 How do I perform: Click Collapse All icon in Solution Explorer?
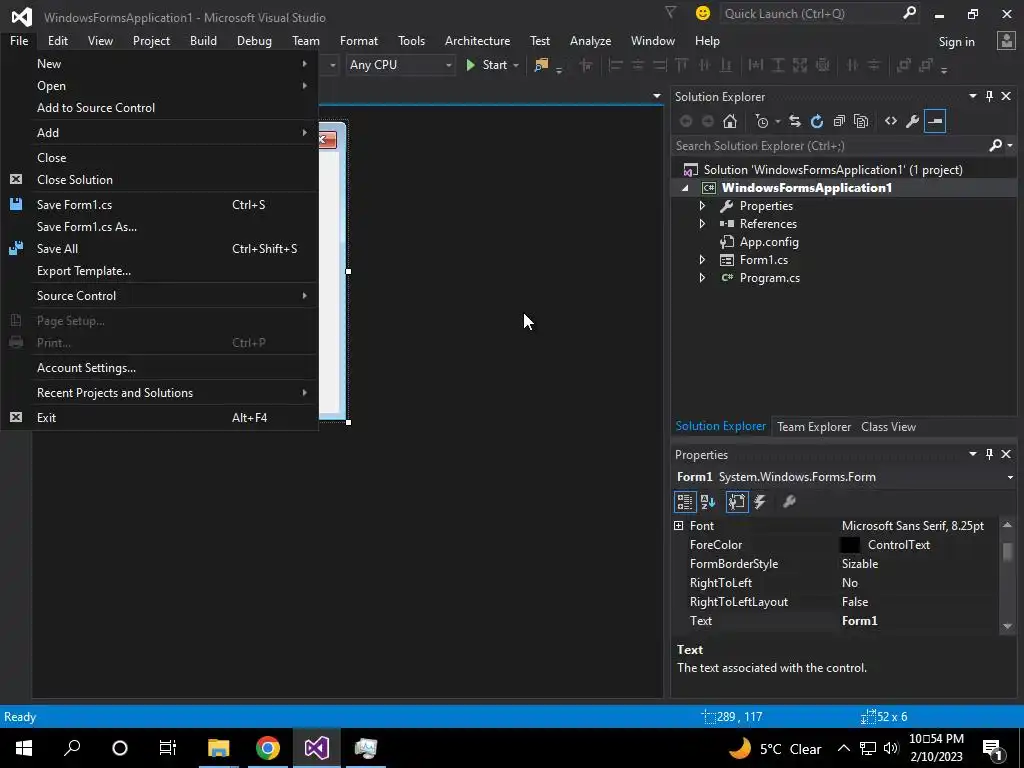(839, 121)
